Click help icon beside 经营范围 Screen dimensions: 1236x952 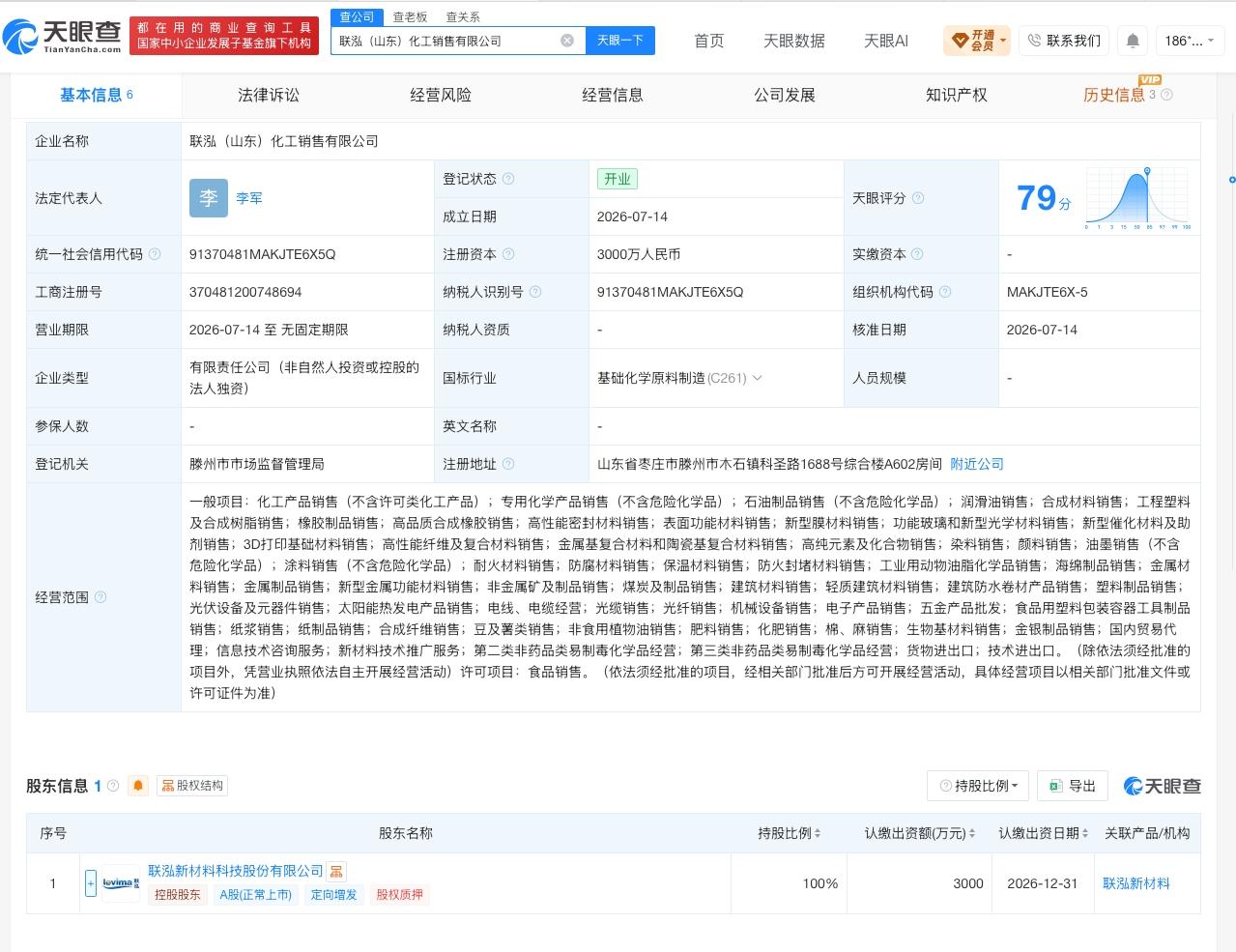click(101, 597)
